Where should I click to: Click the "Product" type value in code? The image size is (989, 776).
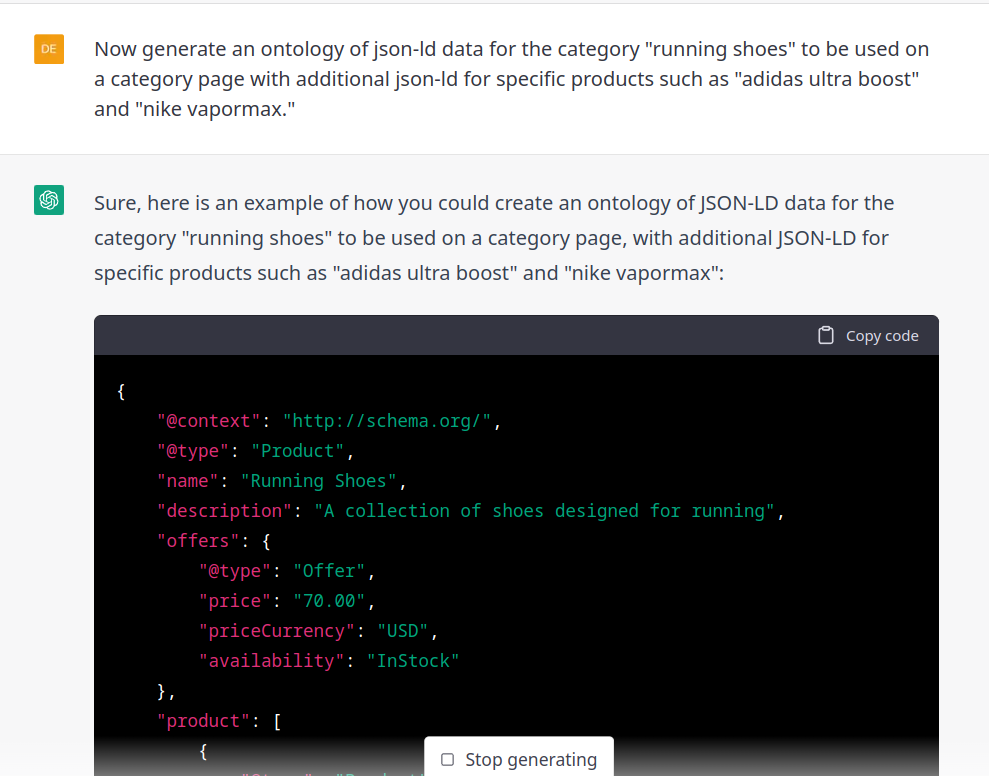pos(298,451)
